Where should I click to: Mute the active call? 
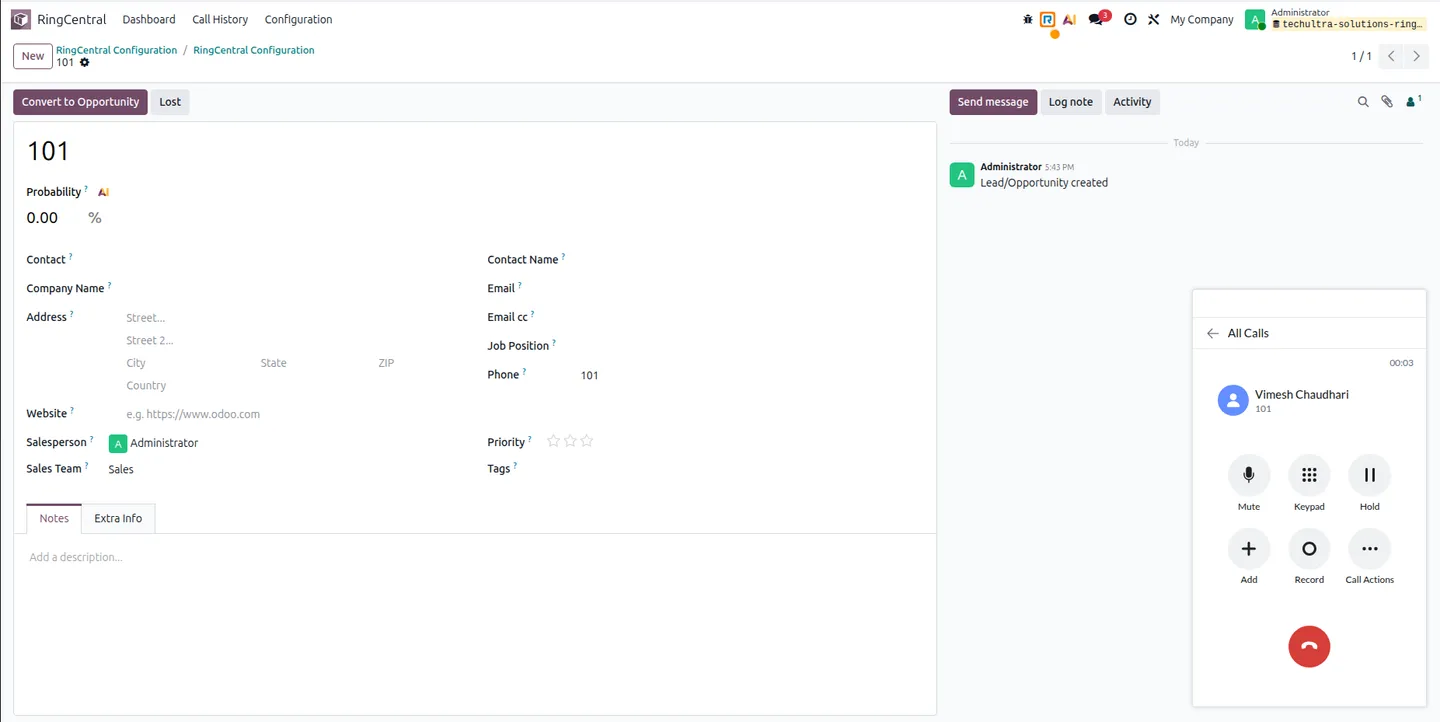(1249, 475)
